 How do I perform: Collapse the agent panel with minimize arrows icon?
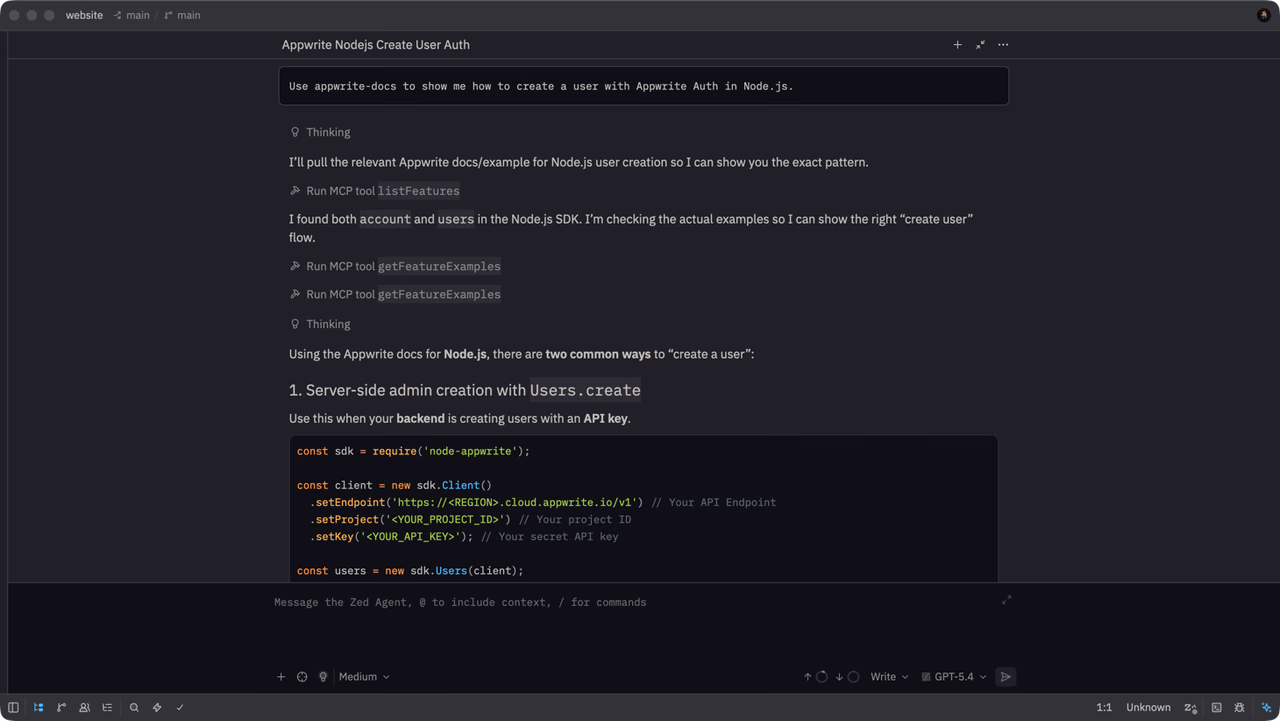(x=980, y=45)
